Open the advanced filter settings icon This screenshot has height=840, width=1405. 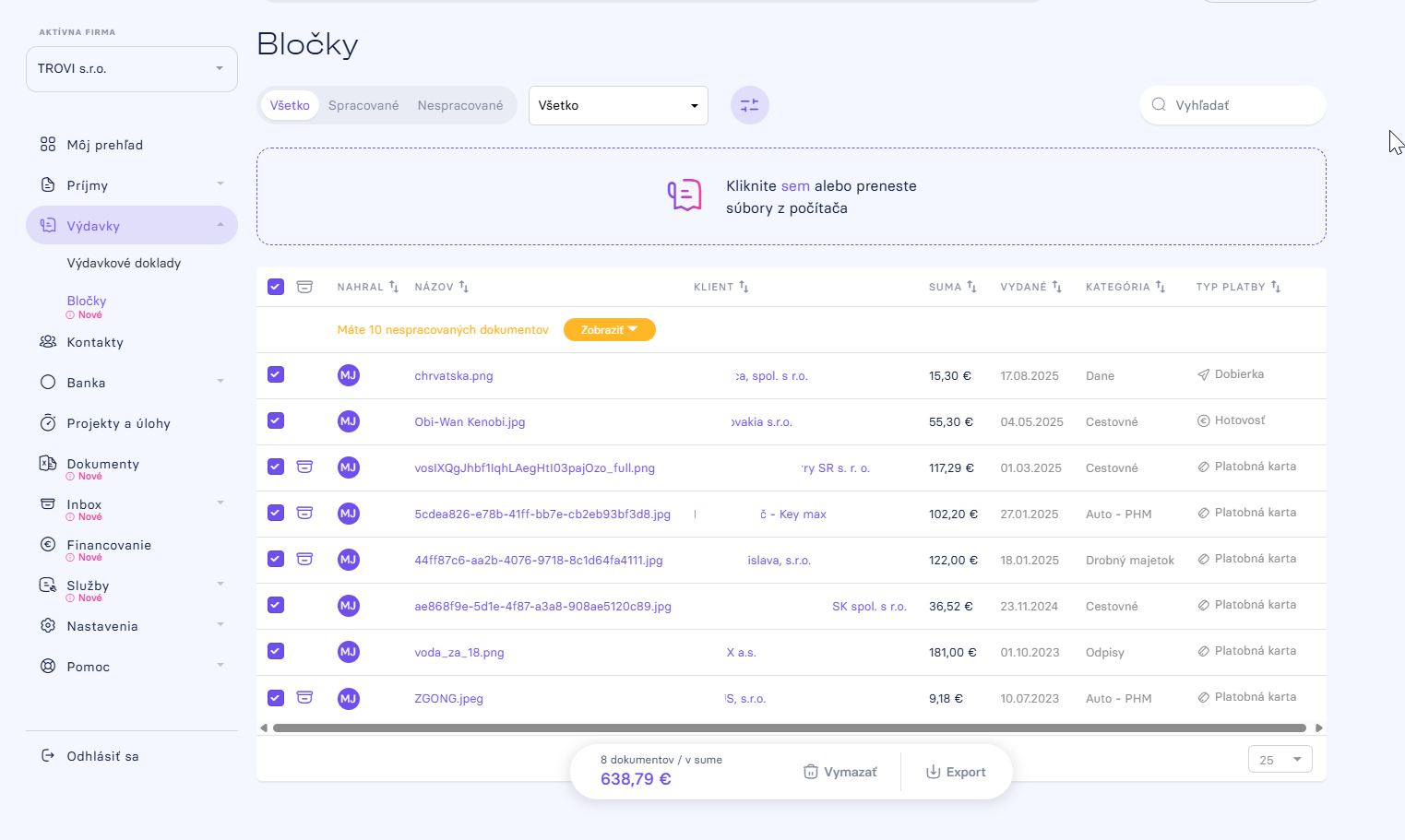pyautogui.click(x=749, y=105)
